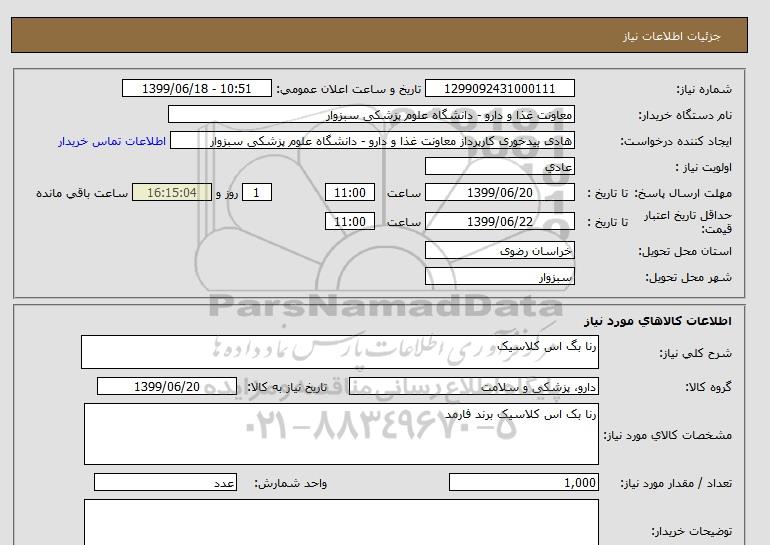Select the delivery city field سبزوار
Screen dimensions: 770x545
click(499, 276)
